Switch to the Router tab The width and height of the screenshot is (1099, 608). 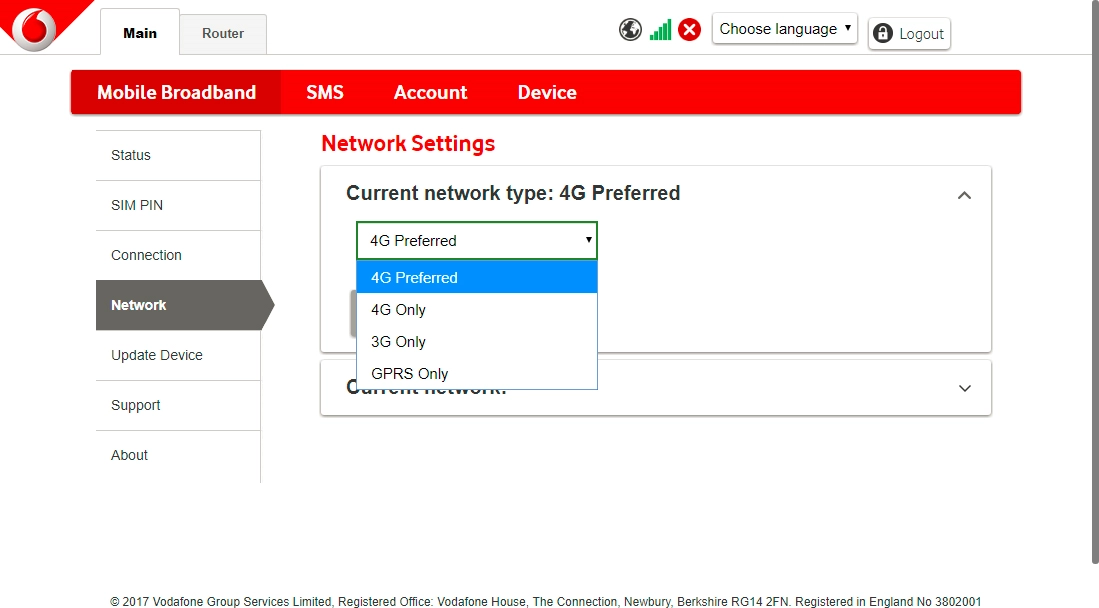coord(223,33)
